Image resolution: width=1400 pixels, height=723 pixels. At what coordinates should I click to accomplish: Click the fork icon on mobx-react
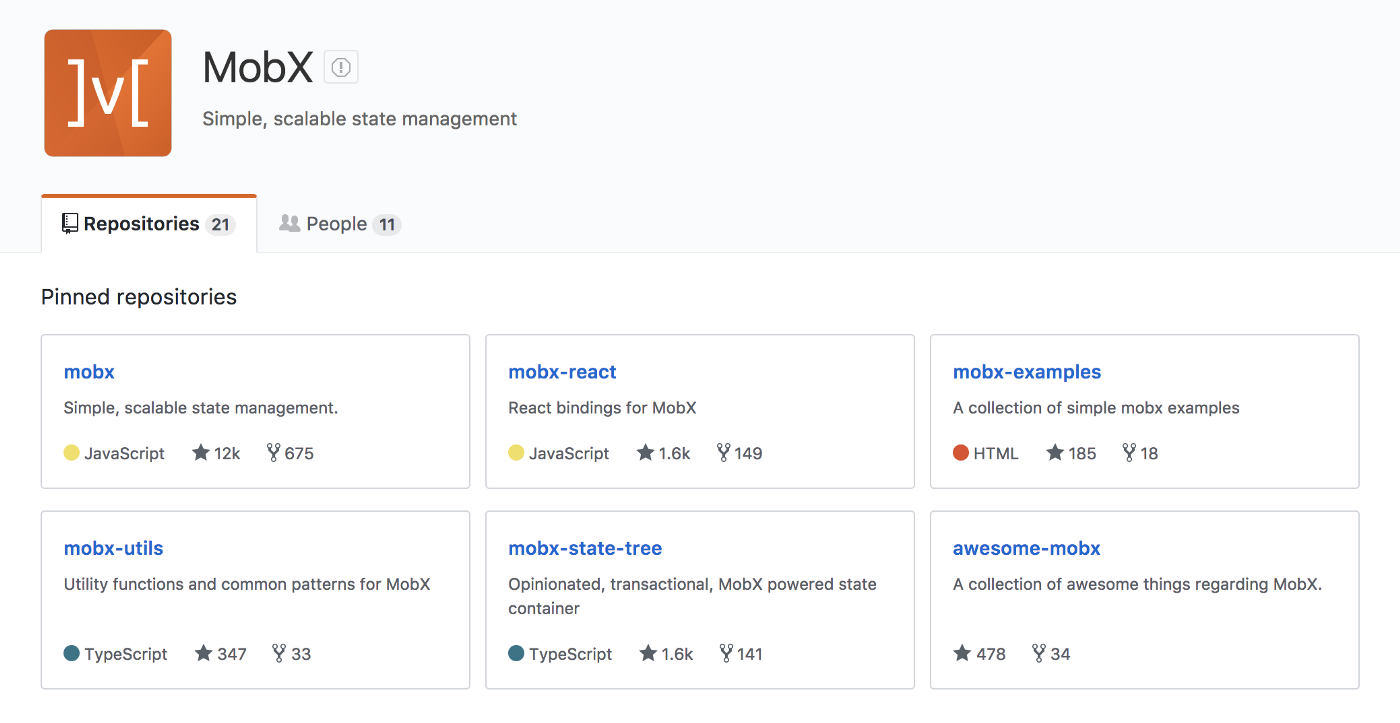[725, 452]
